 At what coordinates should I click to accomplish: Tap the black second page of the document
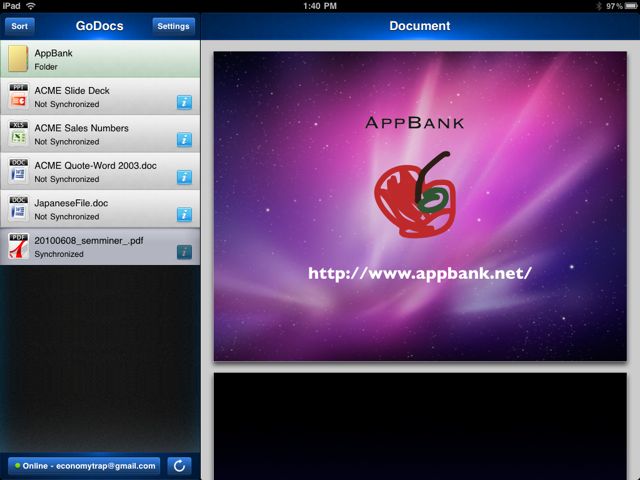420,426
